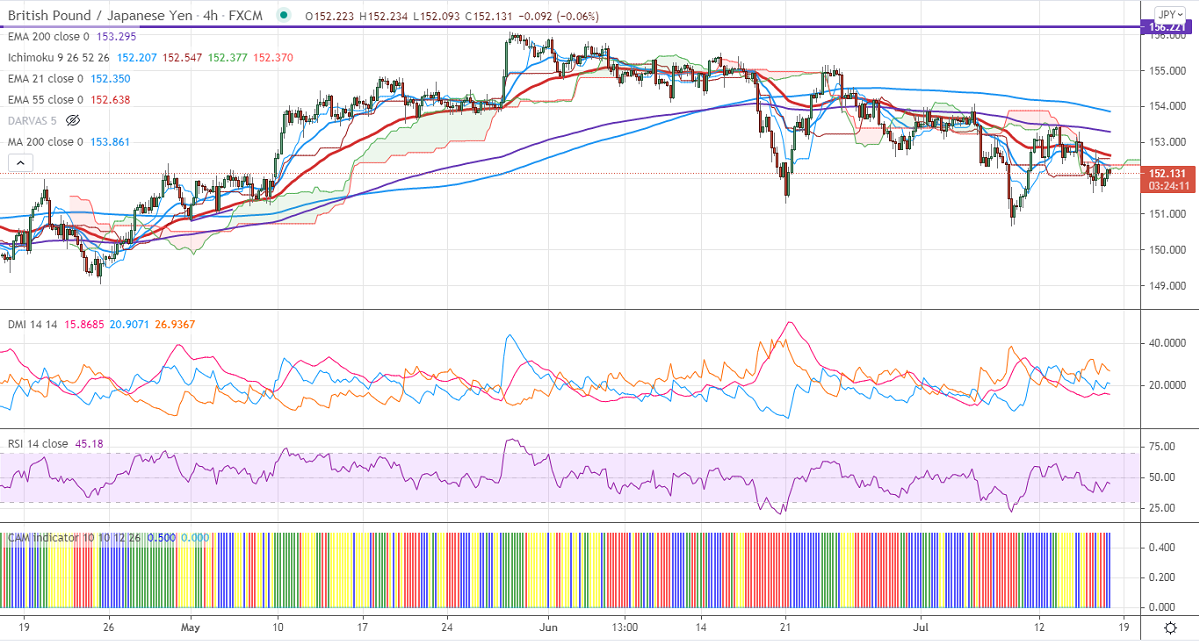Click the EMA 200 value 153.295
This screenshot has width=1199, height=642.
(x=116, y=37)
